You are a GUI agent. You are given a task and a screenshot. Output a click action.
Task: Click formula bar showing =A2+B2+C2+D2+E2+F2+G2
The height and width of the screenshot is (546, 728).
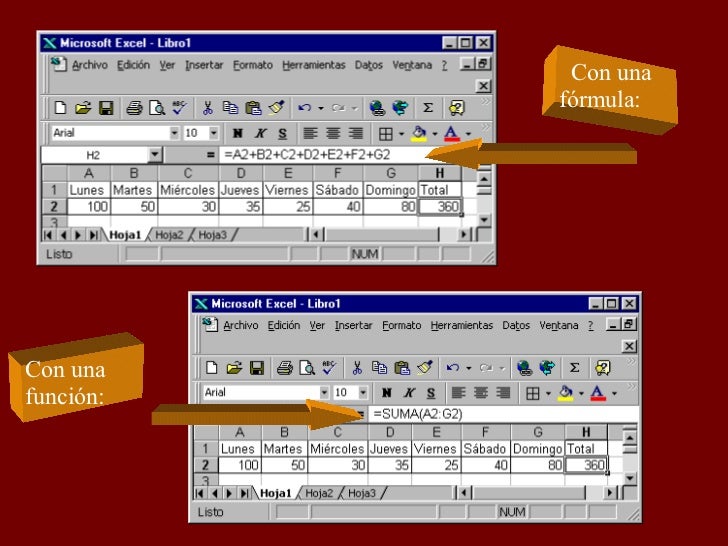click(x=322, y=155)
